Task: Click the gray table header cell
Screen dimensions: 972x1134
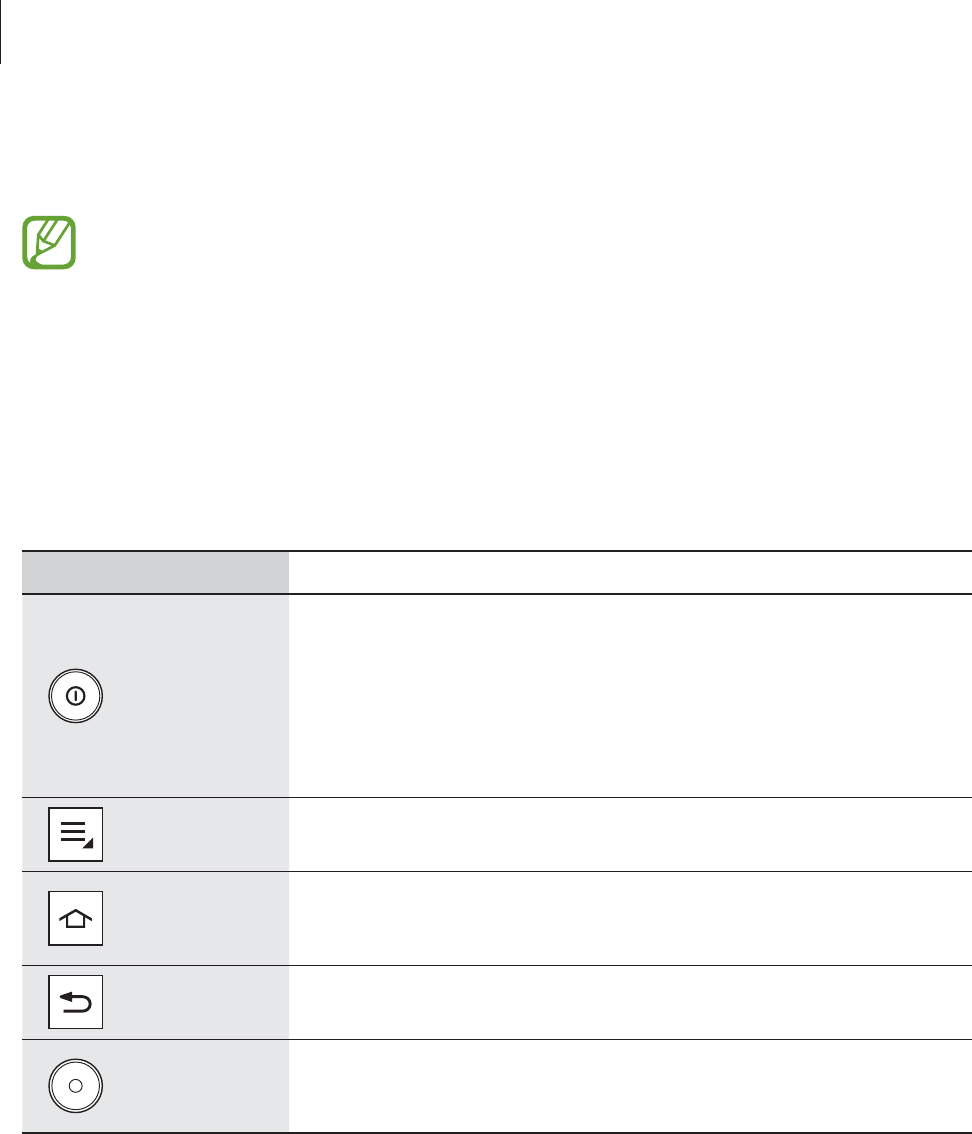Action: tap(155, 572)
